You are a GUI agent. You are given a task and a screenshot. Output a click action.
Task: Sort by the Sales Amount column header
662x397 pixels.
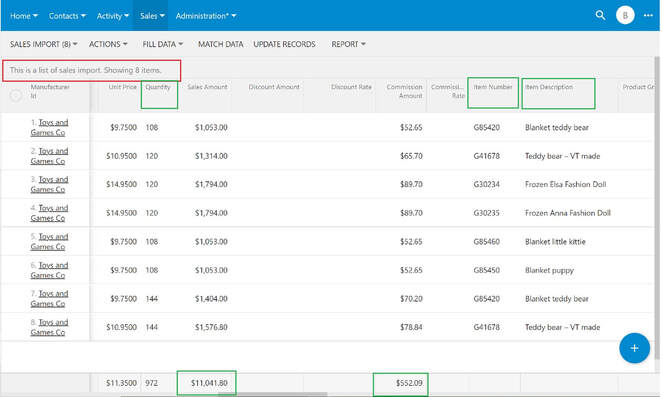(207, 87)
